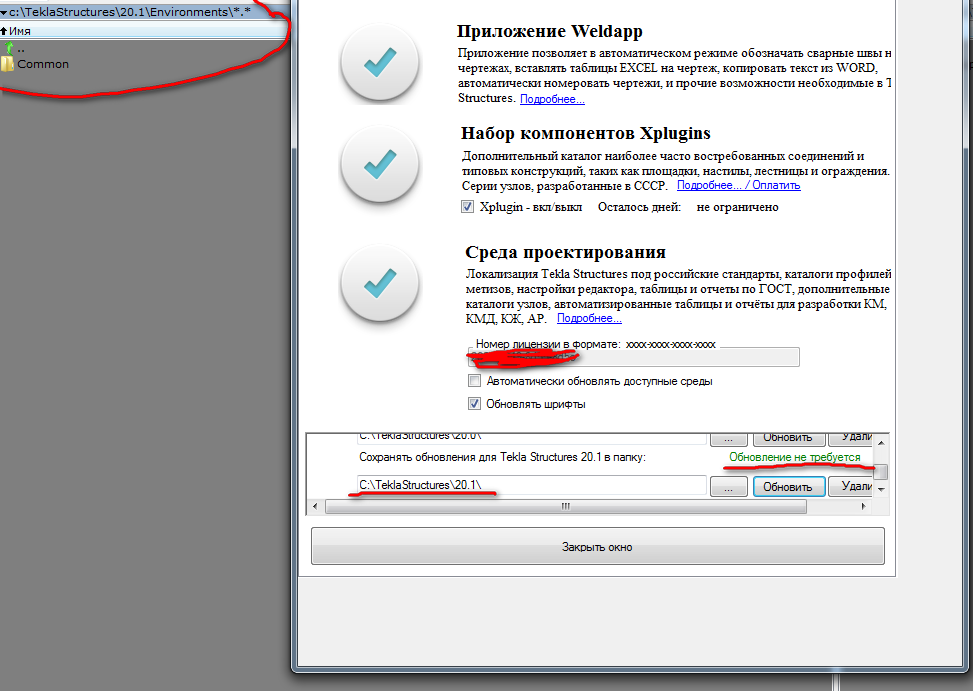The image size is (973, 691).
Task: Click the 'Набор компонентов Xplugins' heading
Action: 586,133
